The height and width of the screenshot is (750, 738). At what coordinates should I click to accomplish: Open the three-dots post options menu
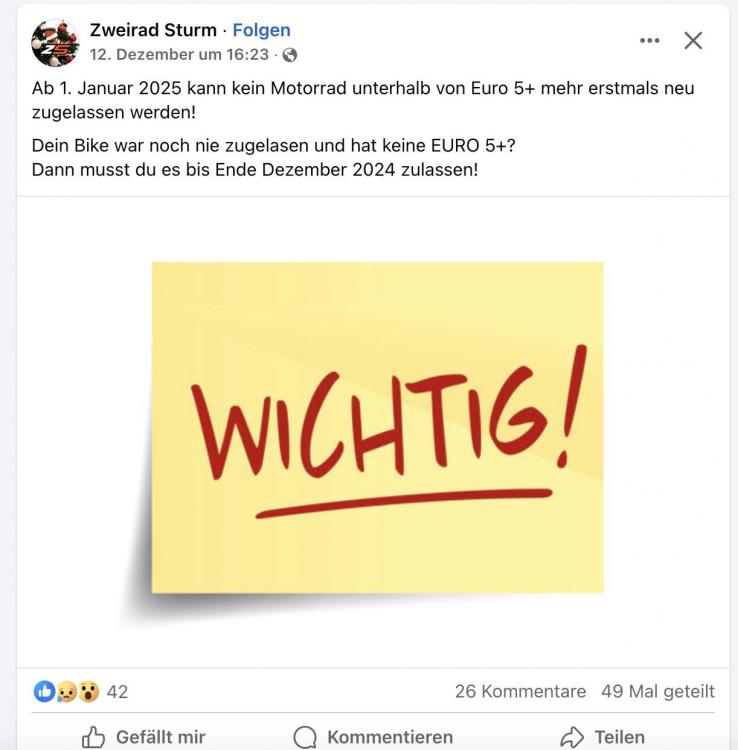click(650, 41)
